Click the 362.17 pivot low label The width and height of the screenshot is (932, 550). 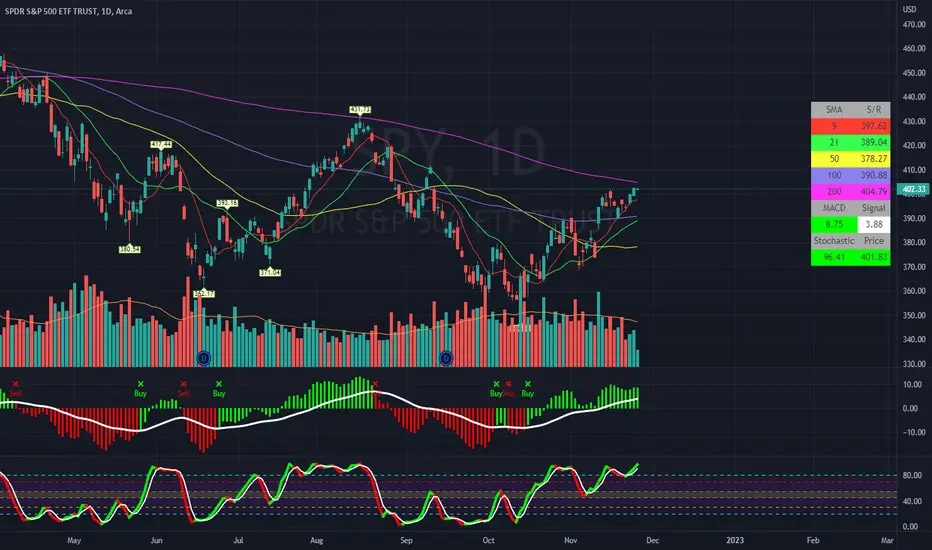pyautogui.click(x=204, y=294)
